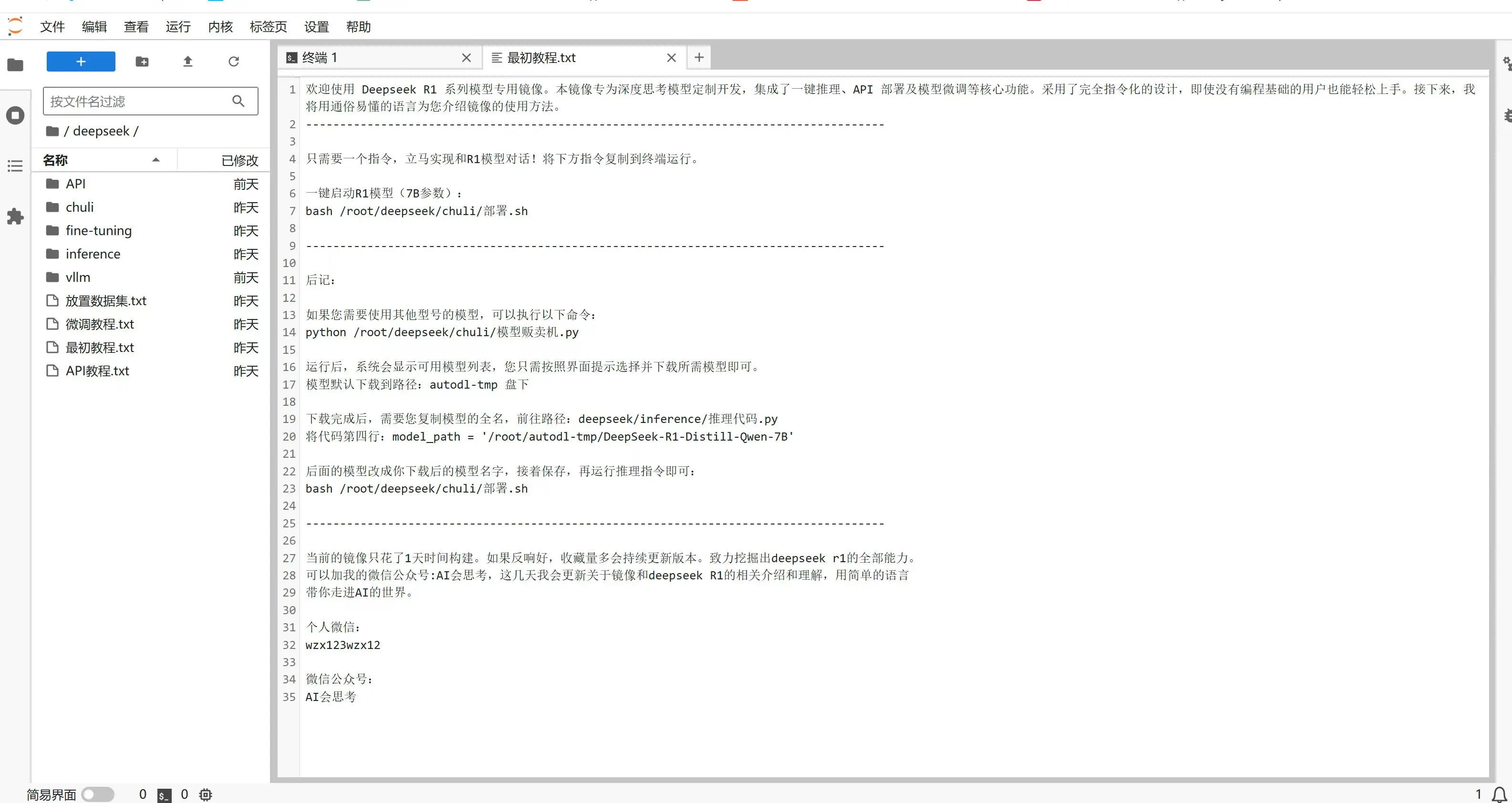
Task: Click the new folder icon
Action: point(142,62)
